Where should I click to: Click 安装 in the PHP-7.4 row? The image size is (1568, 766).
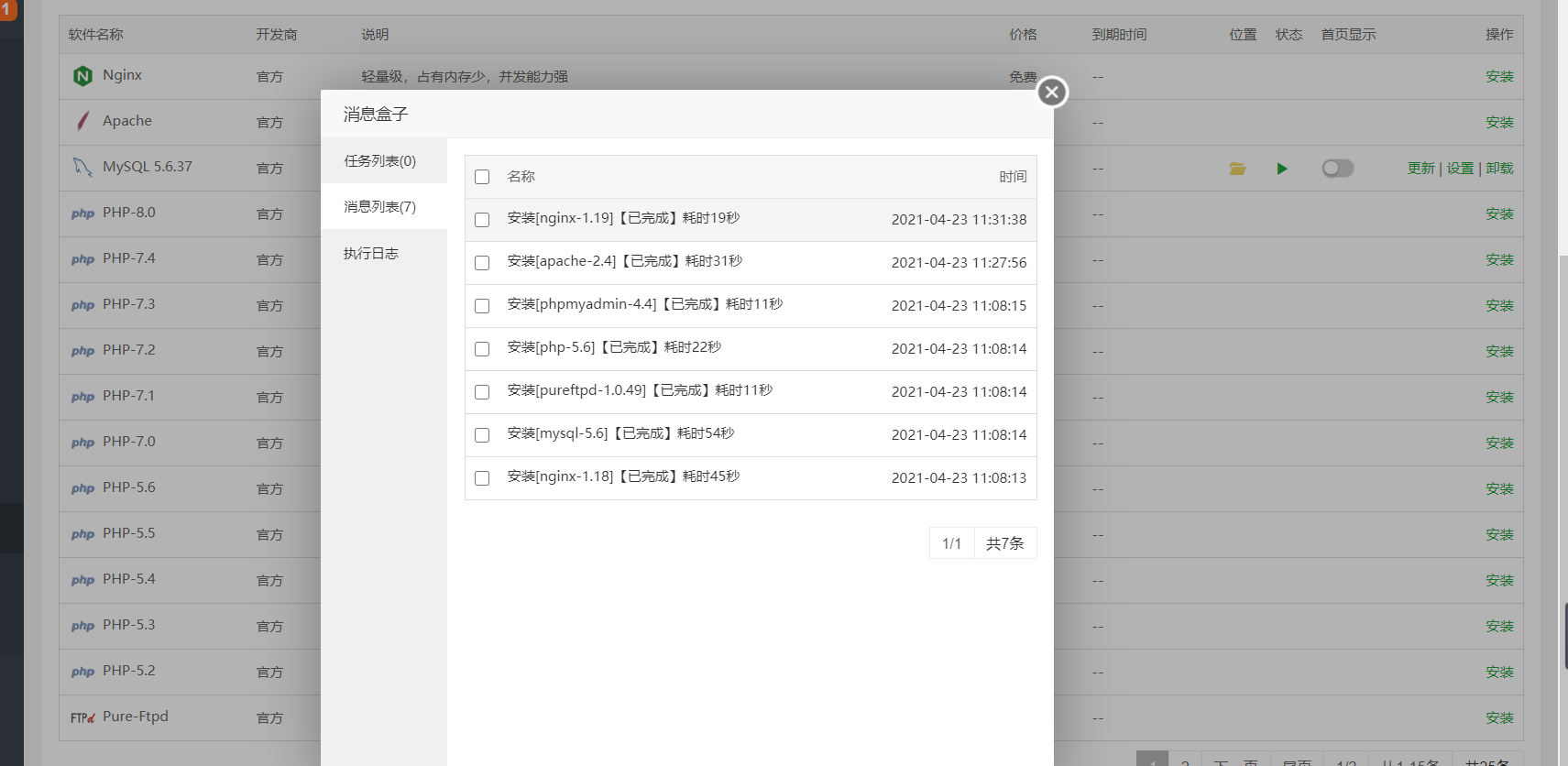pyautogui.click(x=1499, y=260)
